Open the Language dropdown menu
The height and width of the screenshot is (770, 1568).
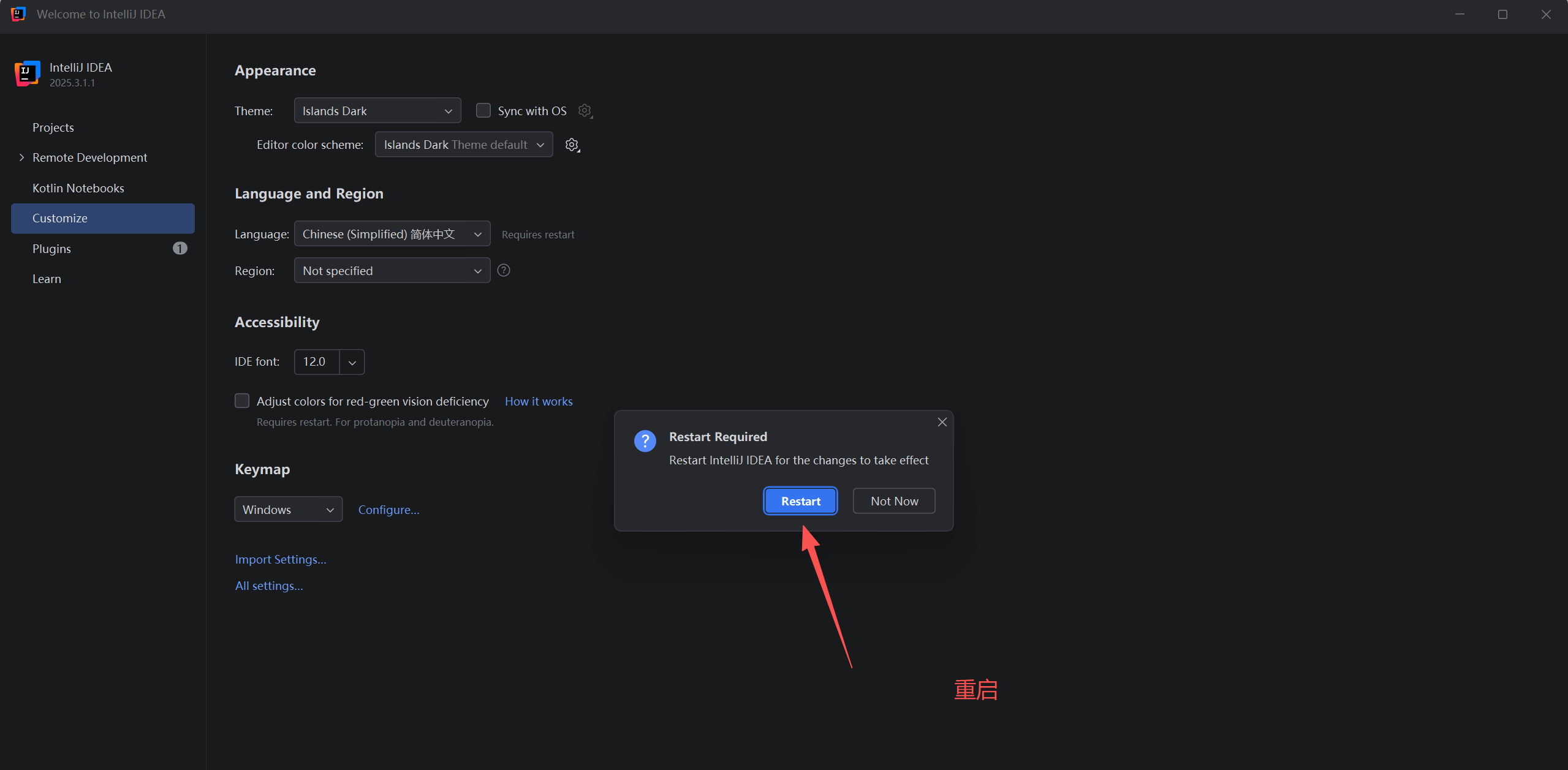click(392, 234)
